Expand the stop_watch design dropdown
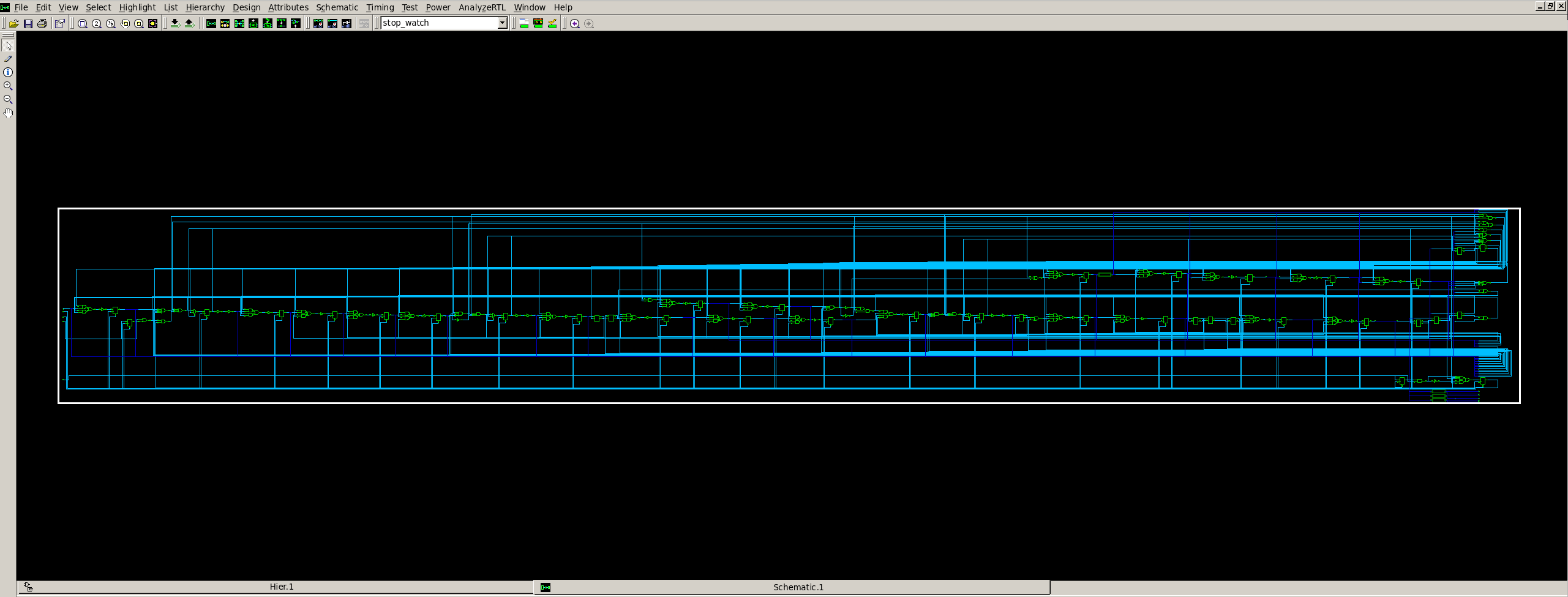Screen dimensions: 1568x597 (502, 23)
